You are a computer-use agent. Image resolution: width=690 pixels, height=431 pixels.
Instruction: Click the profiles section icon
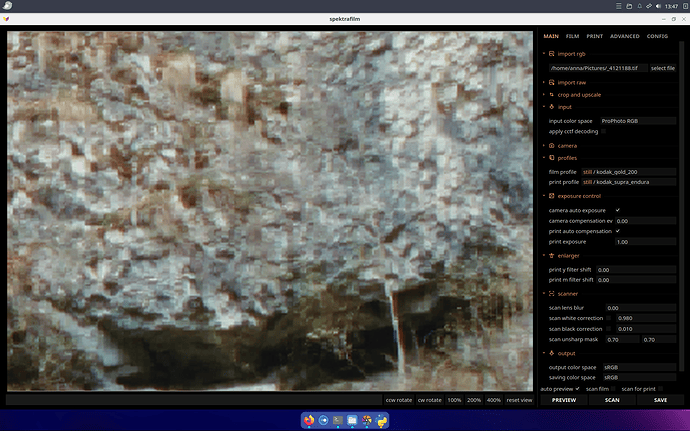tap(551, 158)
